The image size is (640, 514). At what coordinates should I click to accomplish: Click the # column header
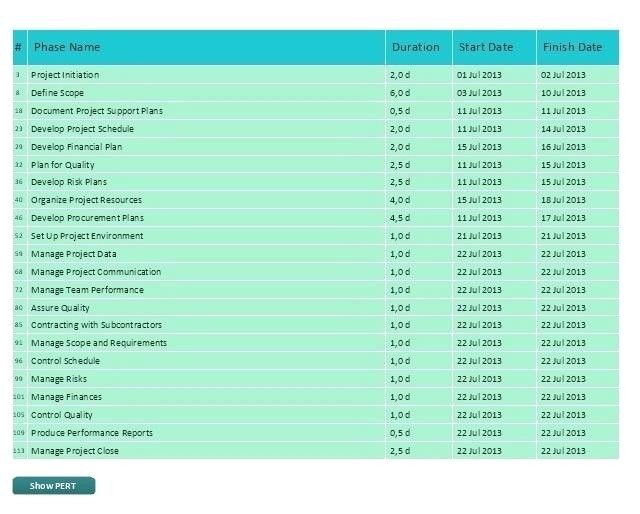18,47
